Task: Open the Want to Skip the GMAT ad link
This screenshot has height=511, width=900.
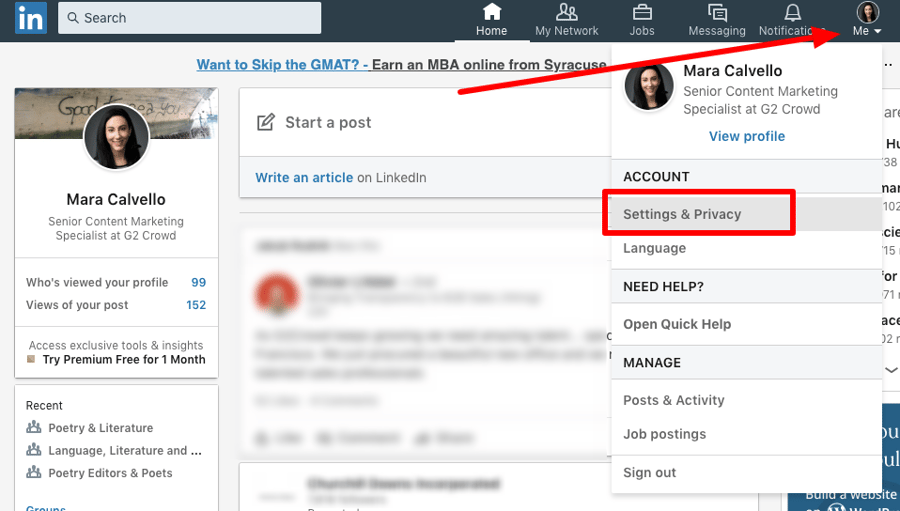Action: coord(401,64)
